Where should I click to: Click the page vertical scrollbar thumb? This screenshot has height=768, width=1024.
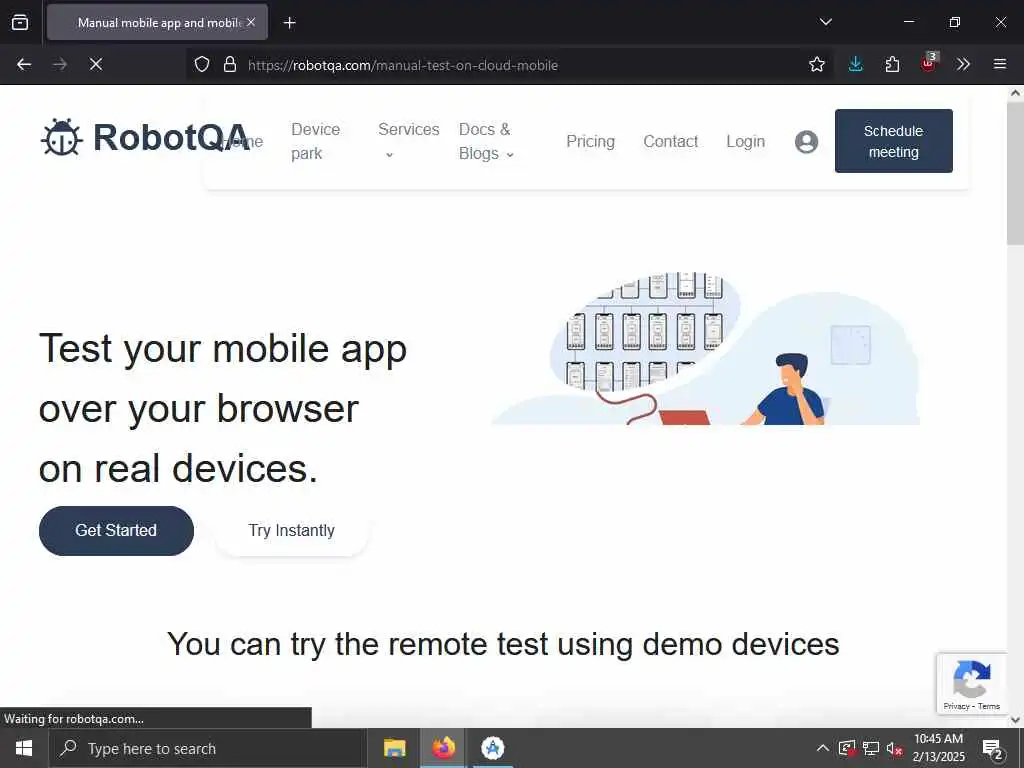[1015, 173]
